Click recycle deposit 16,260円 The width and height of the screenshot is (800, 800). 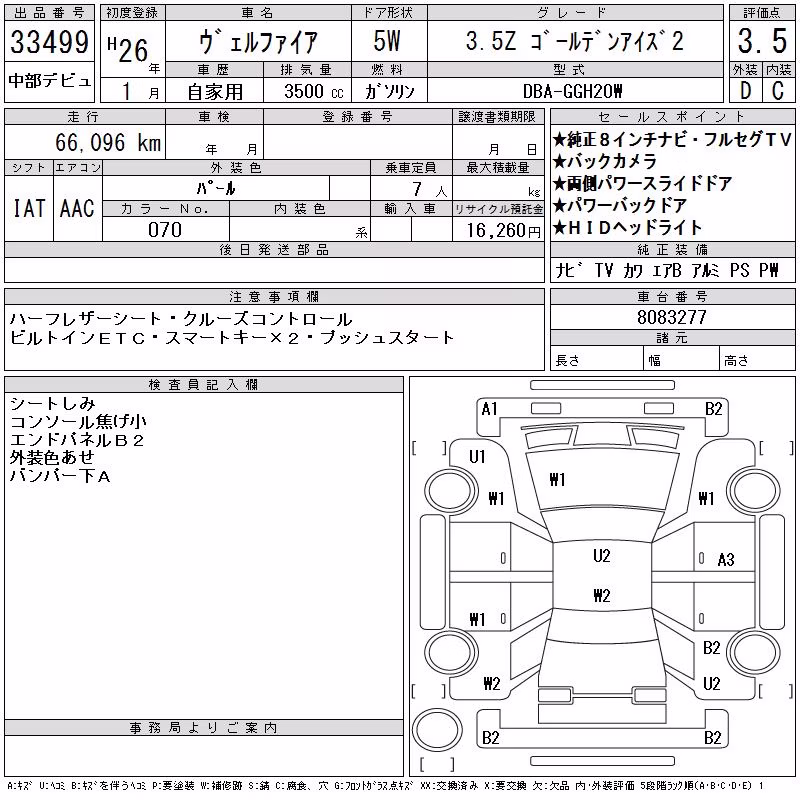[x=504, y=231]
